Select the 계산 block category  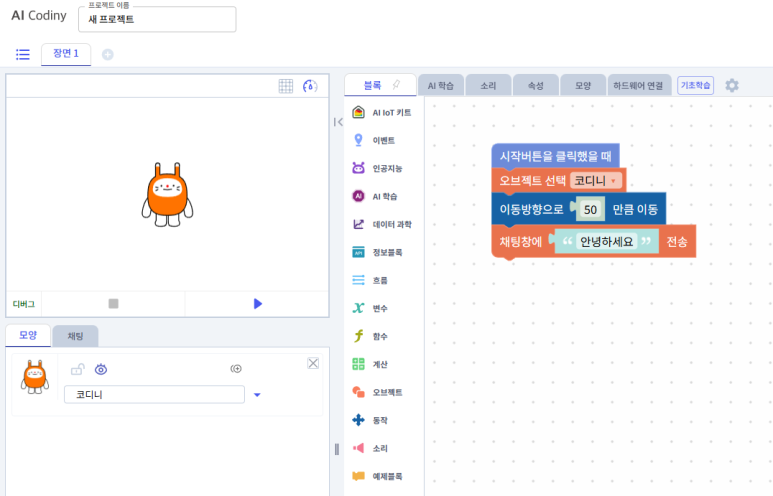point(370,364)
